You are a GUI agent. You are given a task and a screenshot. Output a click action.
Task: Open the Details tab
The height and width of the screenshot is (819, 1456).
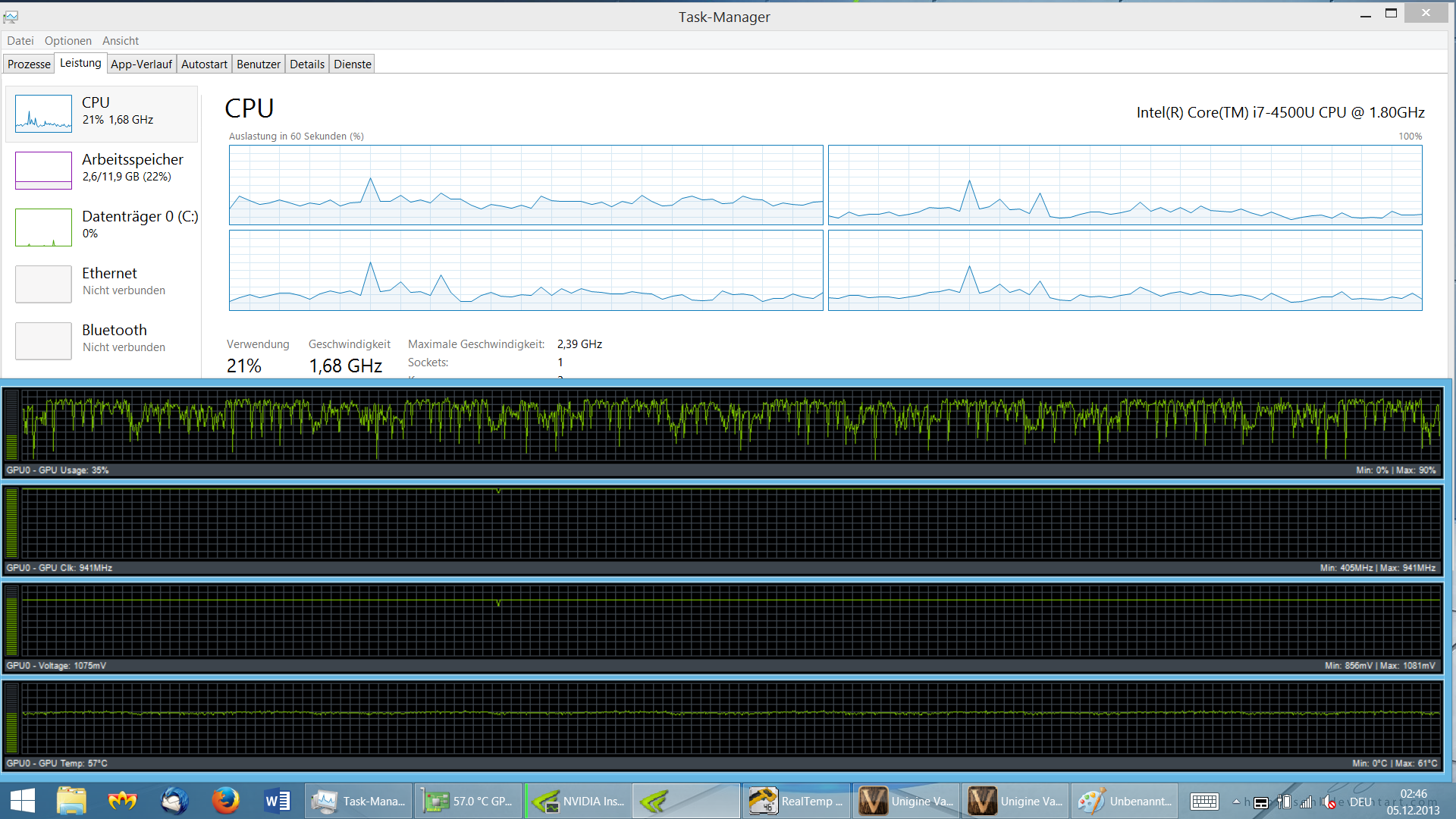tap(307, 64)
